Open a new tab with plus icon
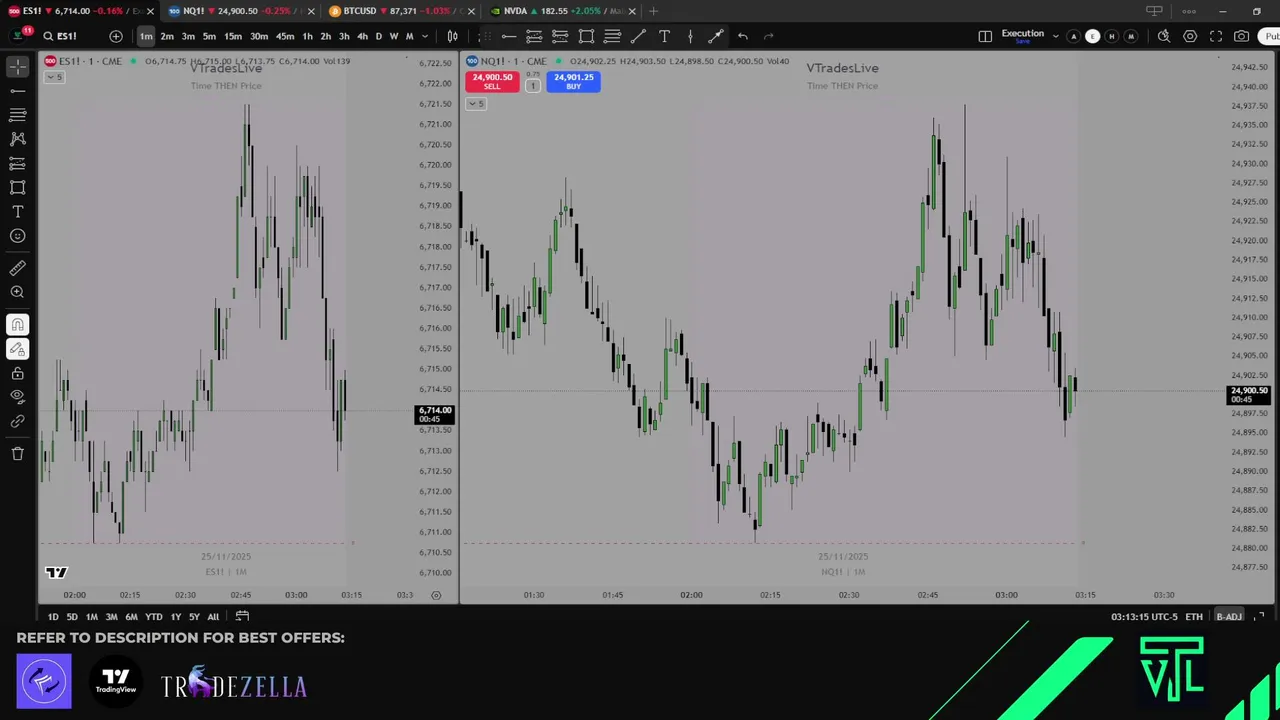This screenshot has height=720, width=1280. tap(653, 11)
